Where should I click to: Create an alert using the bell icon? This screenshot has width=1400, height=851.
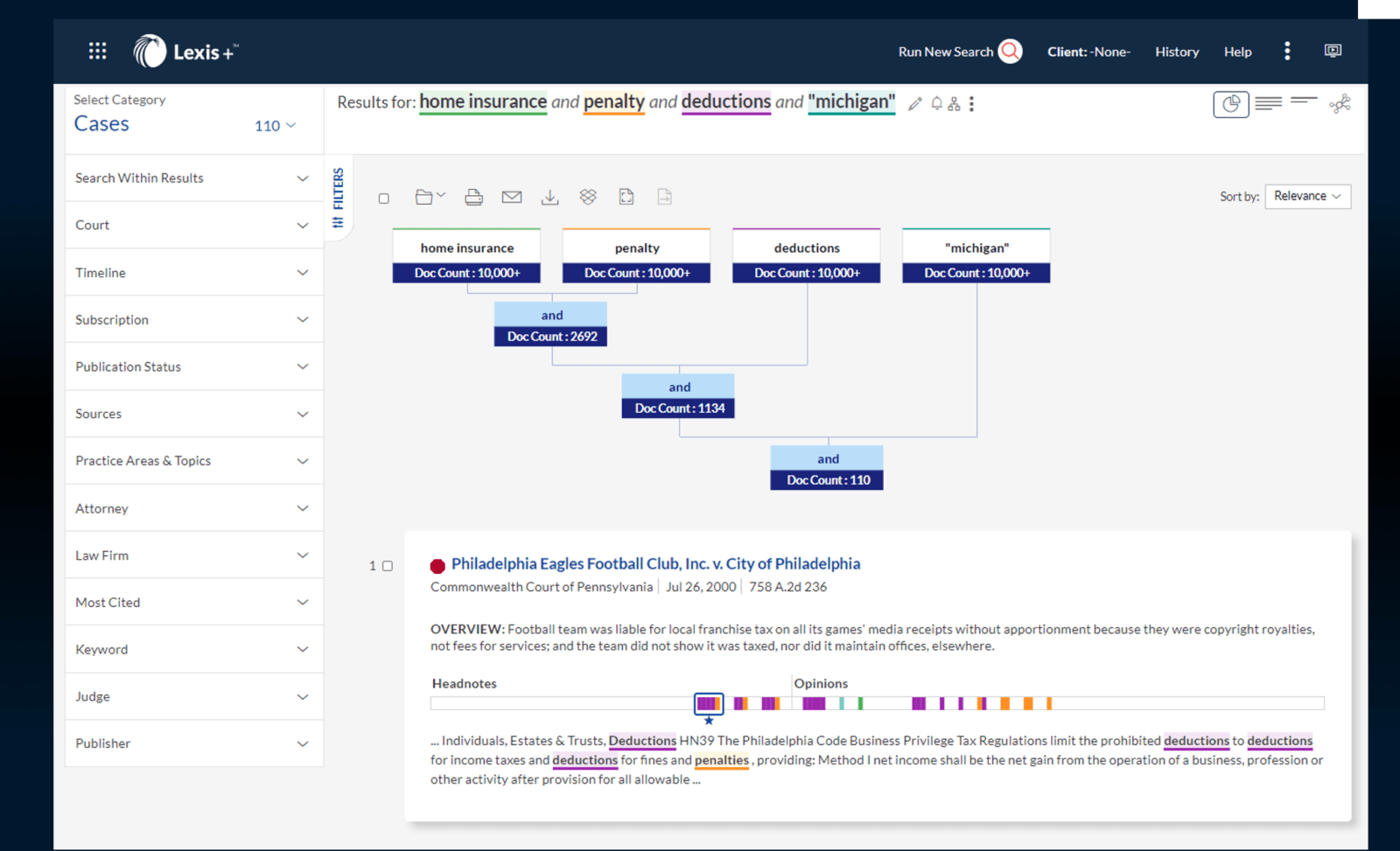[935, 103]
